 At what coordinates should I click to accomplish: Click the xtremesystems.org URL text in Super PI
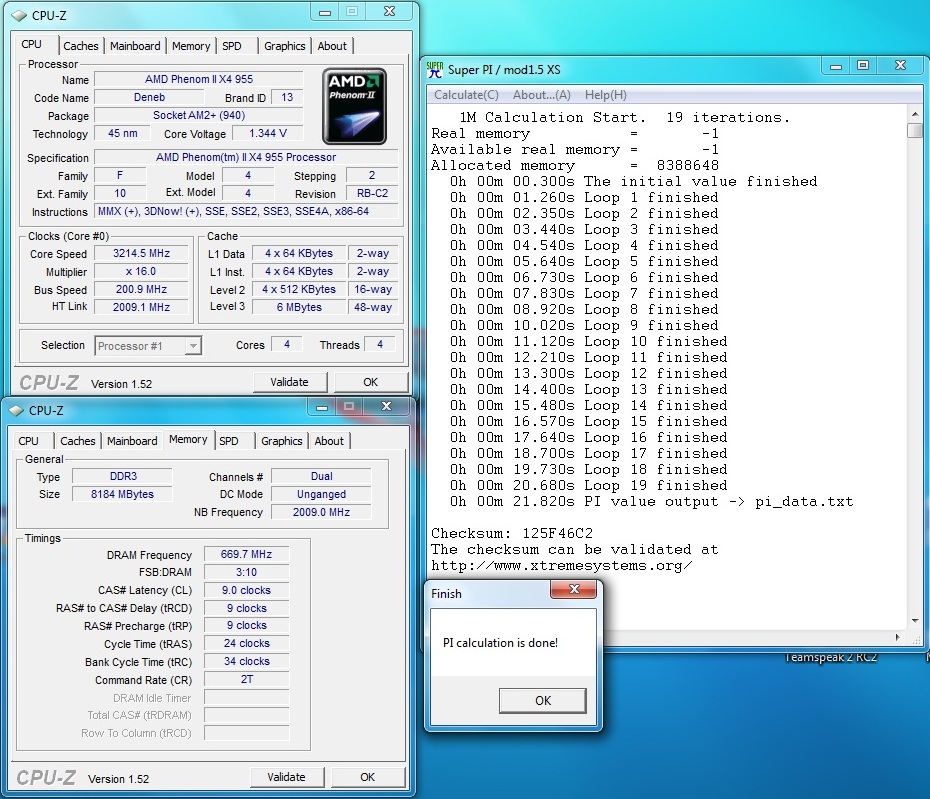click(x=561, y=565)
